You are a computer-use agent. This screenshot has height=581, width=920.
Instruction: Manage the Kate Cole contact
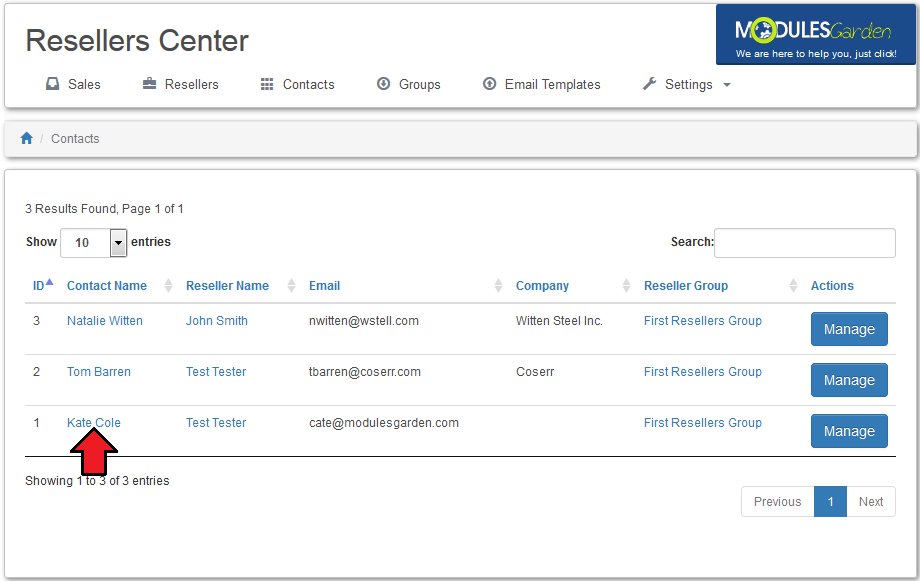(x=849, y=431)
